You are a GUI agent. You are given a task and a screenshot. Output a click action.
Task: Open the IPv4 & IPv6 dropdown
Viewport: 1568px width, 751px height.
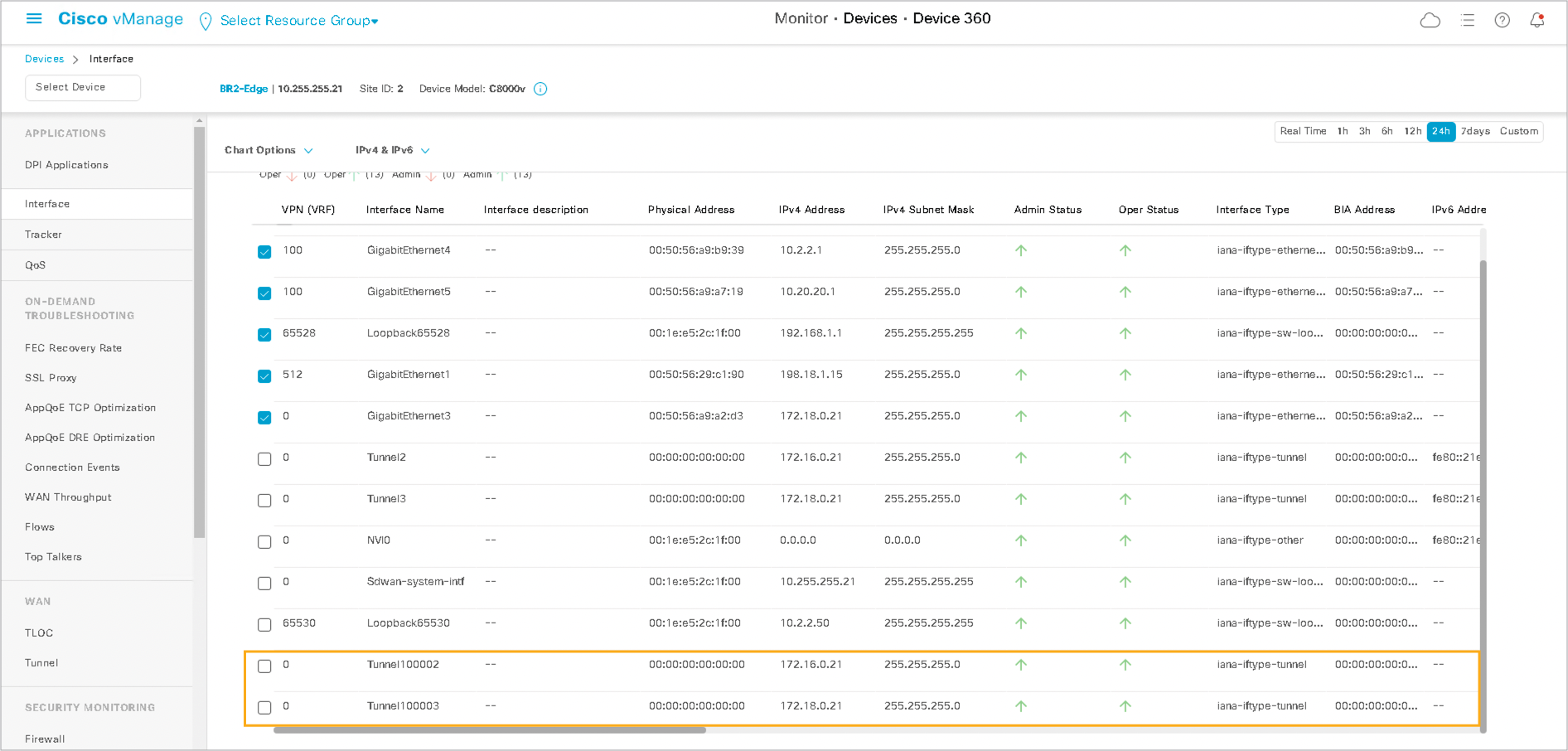click(x=393, y=150)
